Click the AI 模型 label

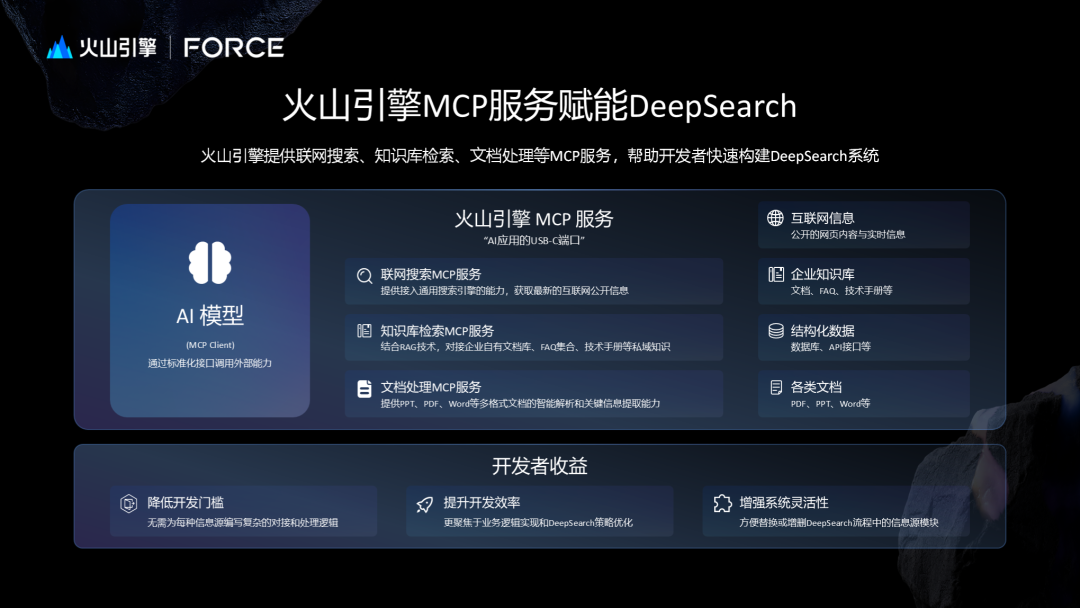210,315
